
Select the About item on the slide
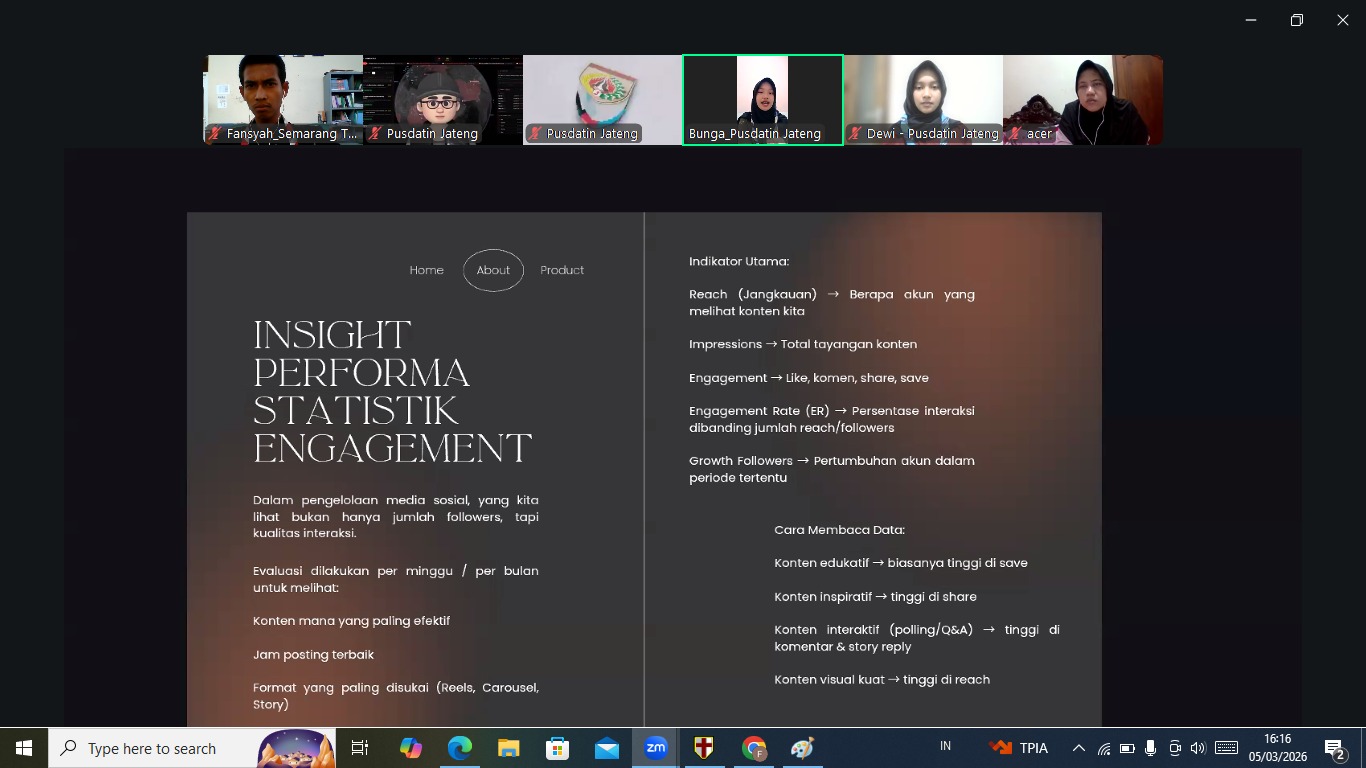tap(493, 270)
